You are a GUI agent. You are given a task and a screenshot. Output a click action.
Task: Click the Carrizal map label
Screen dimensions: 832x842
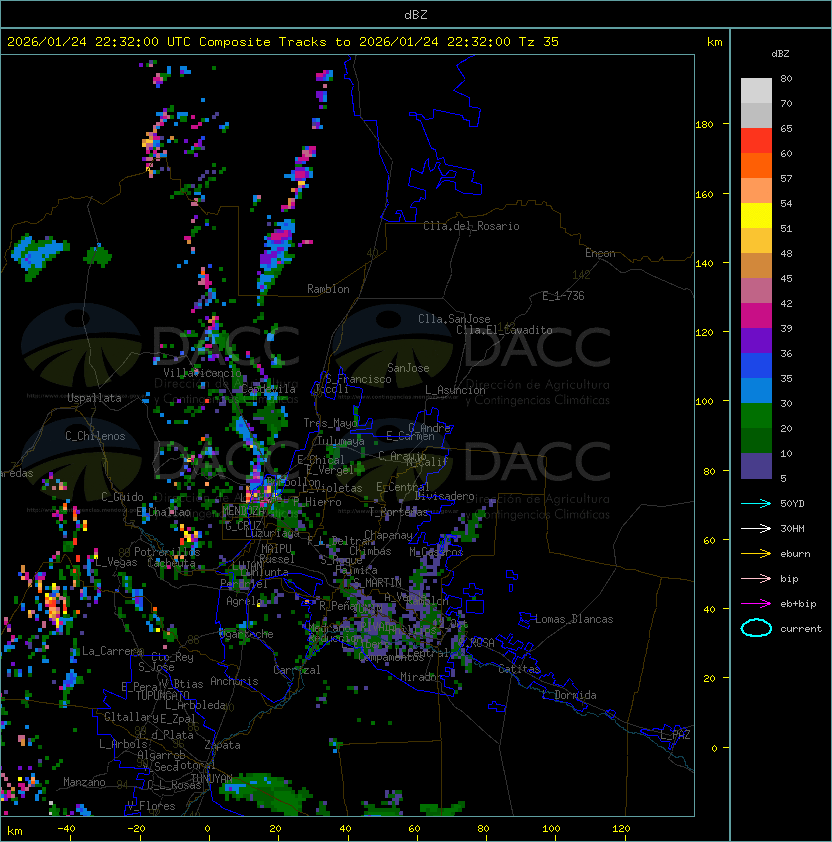click(297, 670)
